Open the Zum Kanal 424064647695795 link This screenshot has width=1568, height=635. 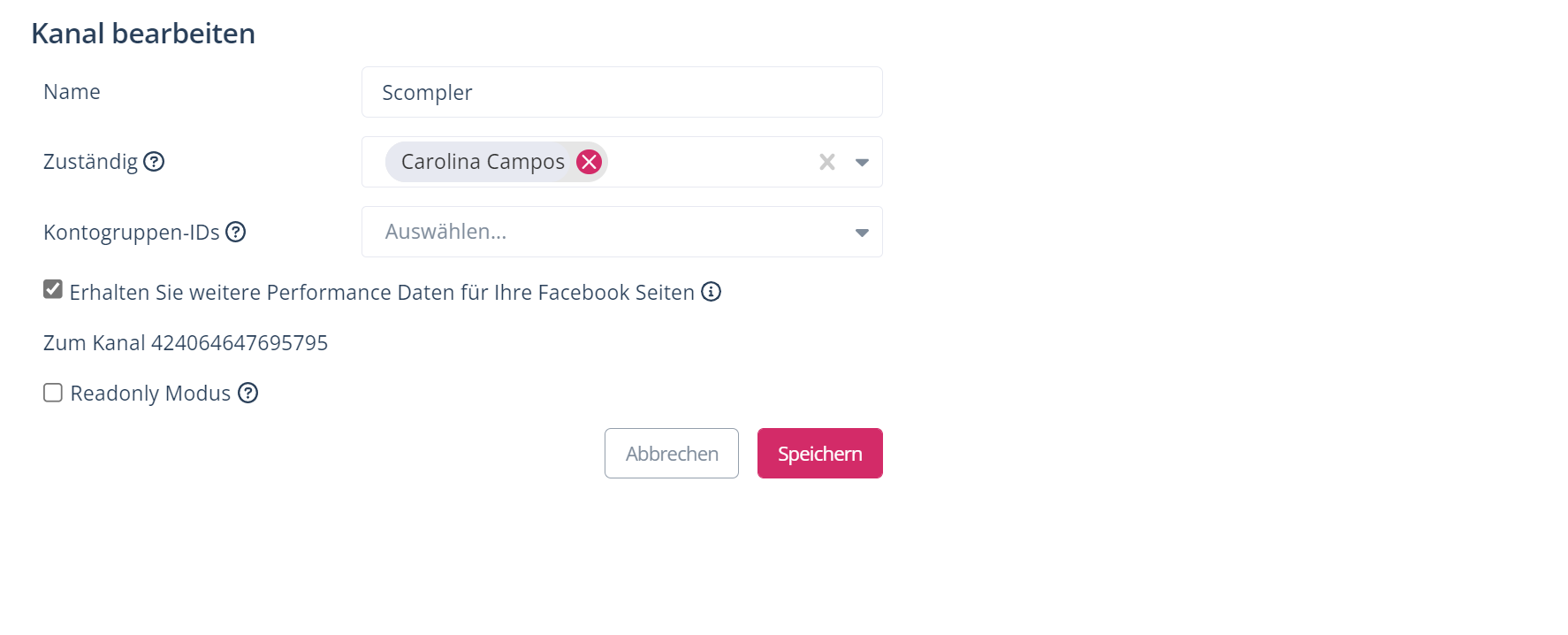tap(186, 343)
